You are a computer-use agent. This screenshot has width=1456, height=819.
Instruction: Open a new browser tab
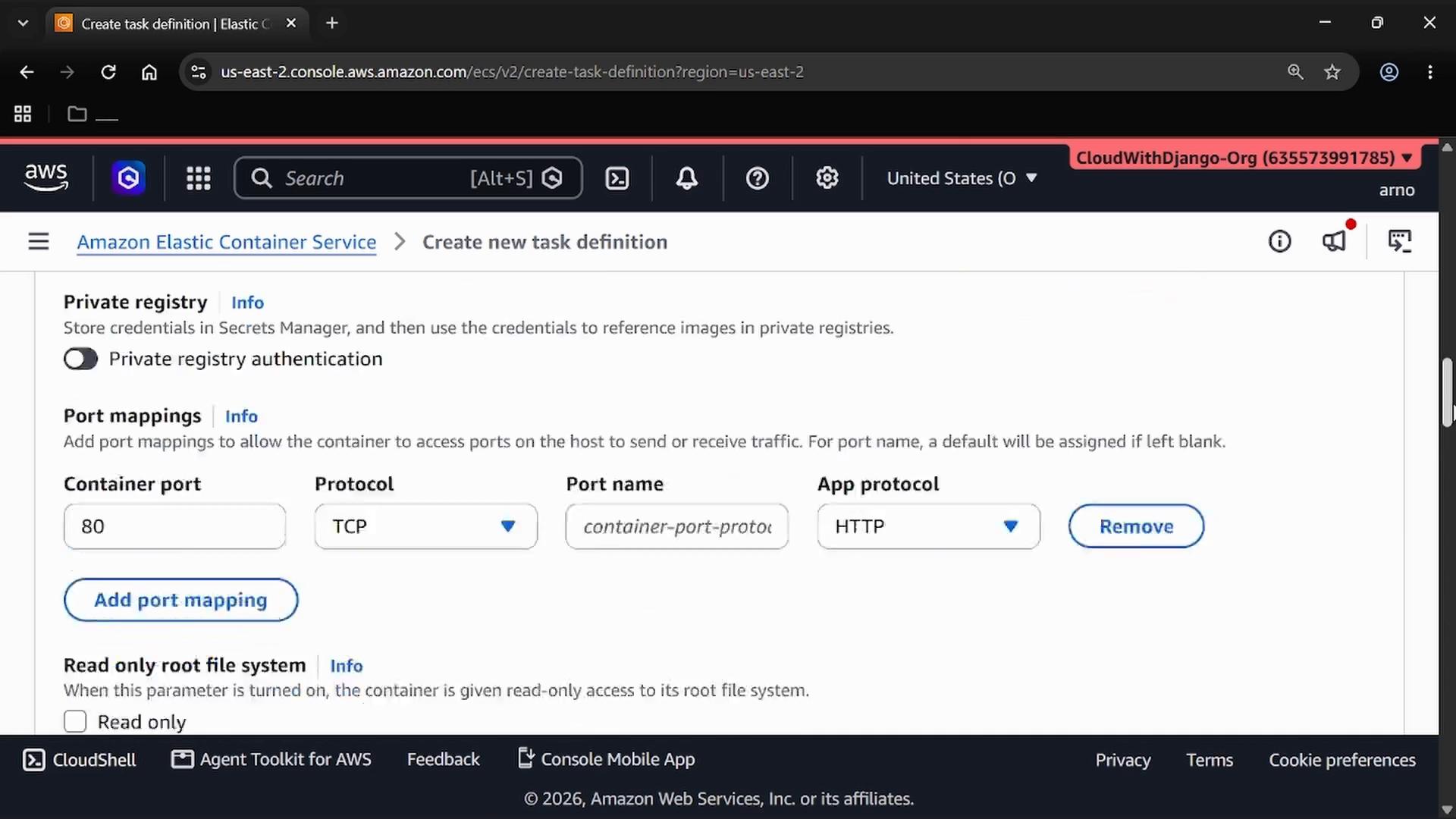pyautogui.click(x=331, y=23)
